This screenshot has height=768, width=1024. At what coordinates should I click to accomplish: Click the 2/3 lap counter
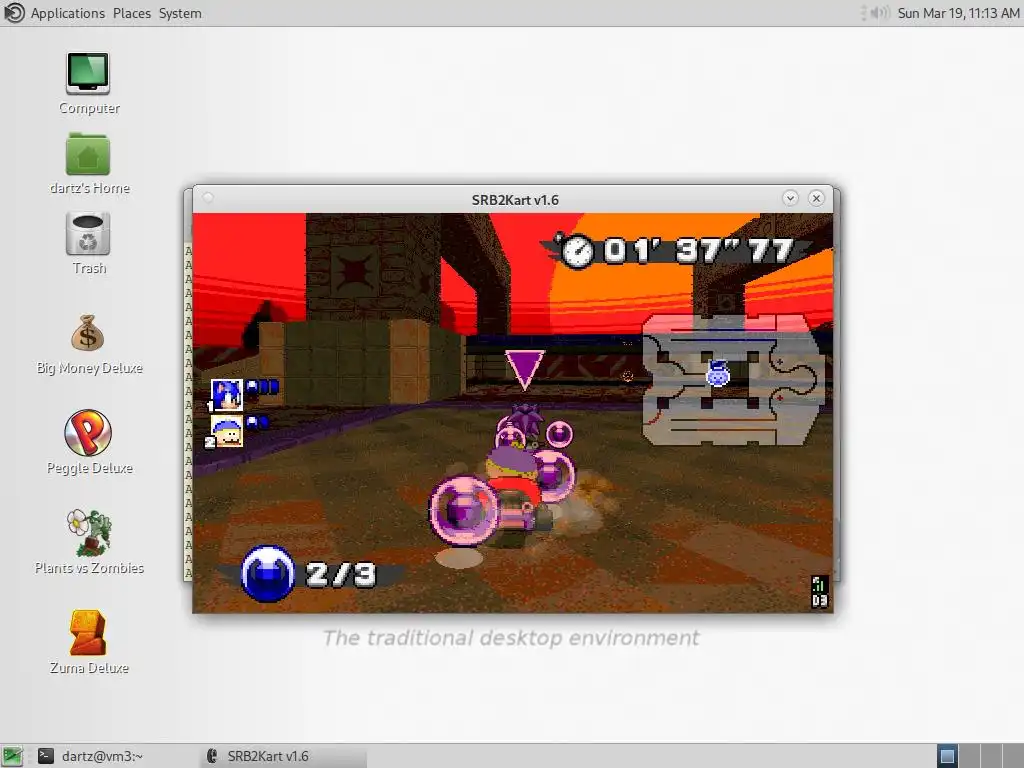tap(341, 575)
